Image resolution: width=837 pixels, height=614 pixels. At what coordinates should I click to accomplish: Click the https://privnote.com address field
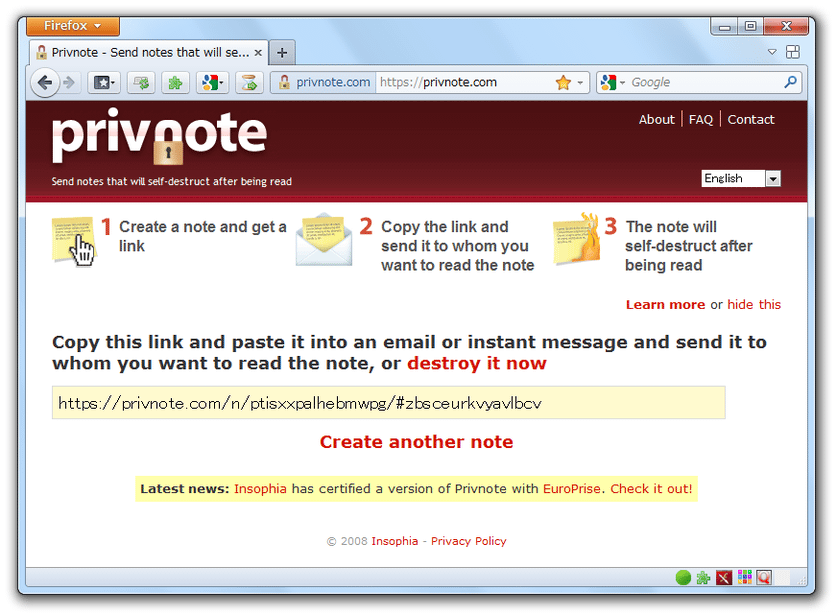pos(464,82)
